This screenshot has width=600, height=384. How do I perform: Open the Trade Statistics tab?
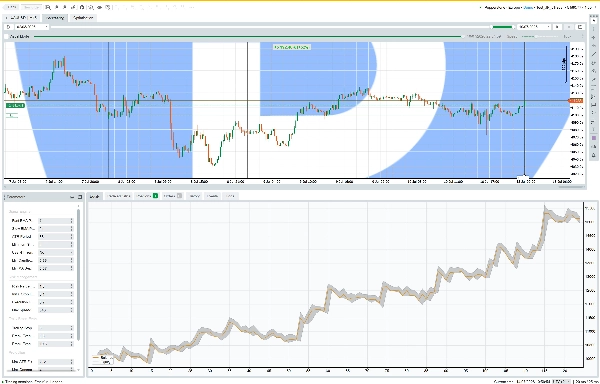(x=119, y=196)
